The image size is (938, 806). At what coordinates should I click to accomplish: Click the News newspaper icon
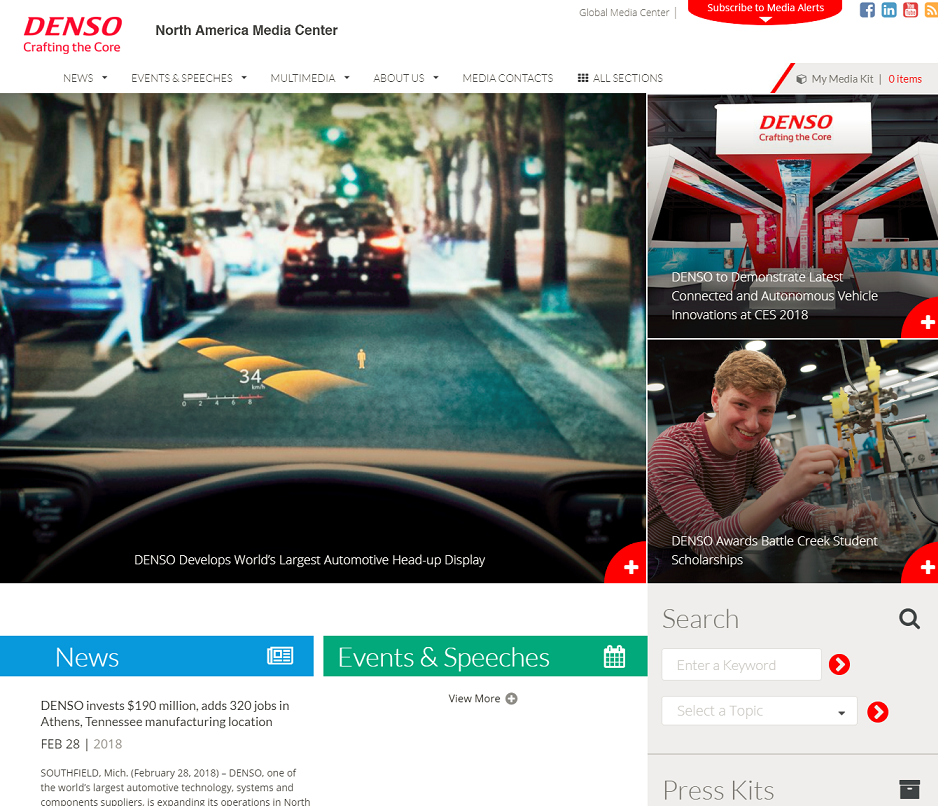click(x=280, y=656)
